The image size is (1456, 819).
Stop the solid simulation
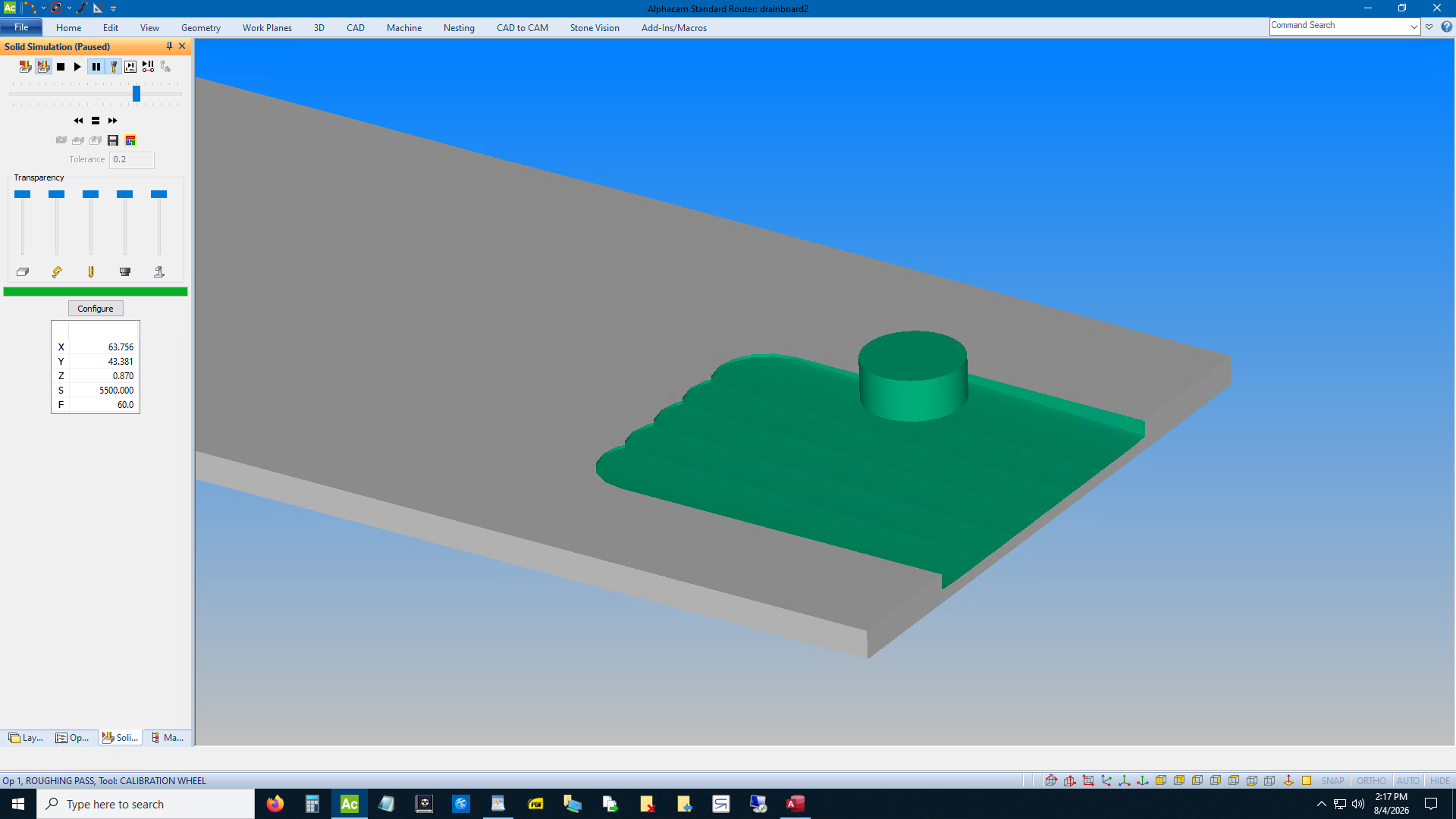[61, 67]
